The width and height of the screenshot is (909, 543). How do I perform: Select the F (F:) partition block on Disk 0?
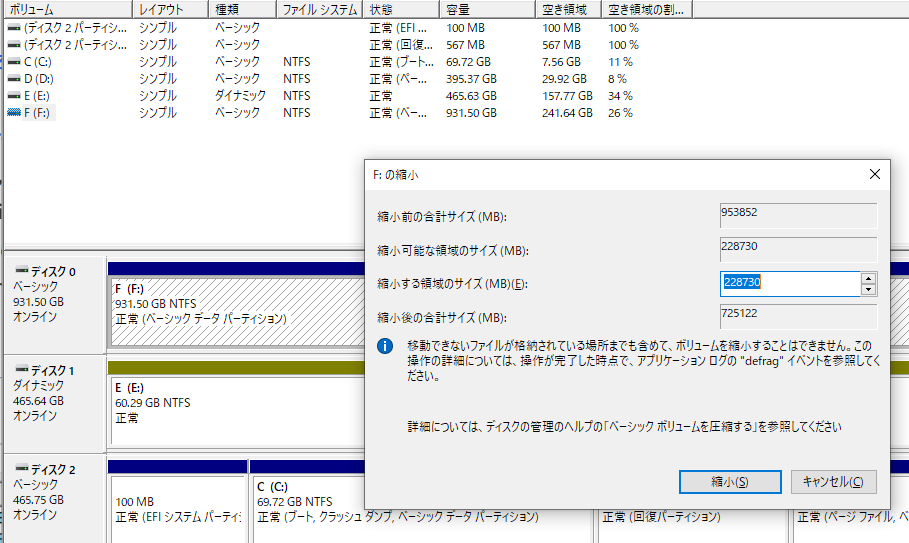point(237,312)
